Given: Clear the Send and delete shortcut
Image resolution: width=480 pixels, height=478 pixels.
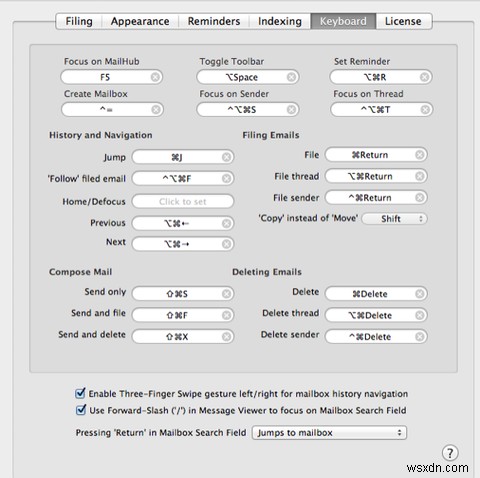Looking at the screenshot, I should coord(226,337).
